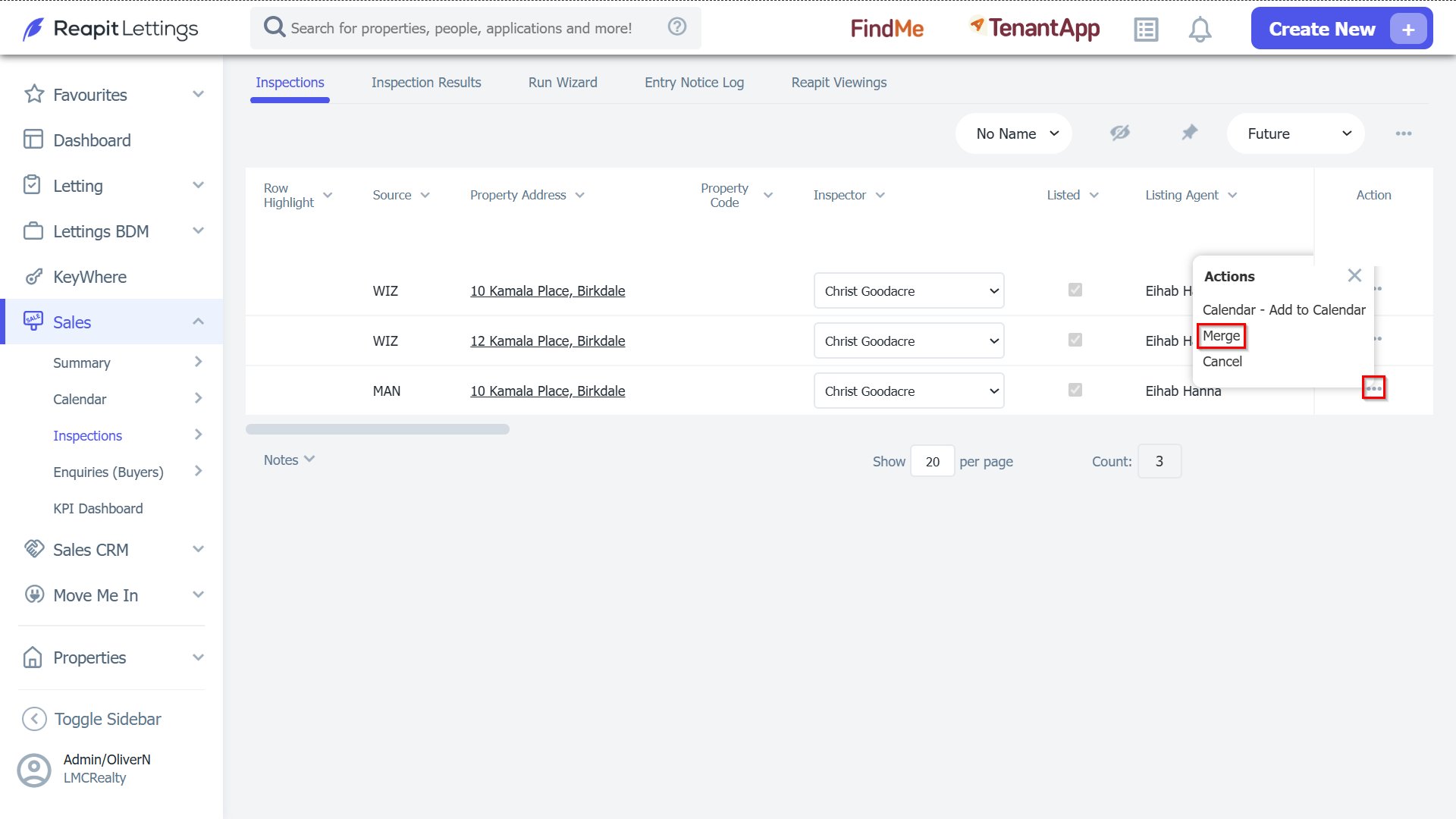Toggle Listed checkbox in the MAN row
1456x819 pixels.
[x=1075, y=390]
